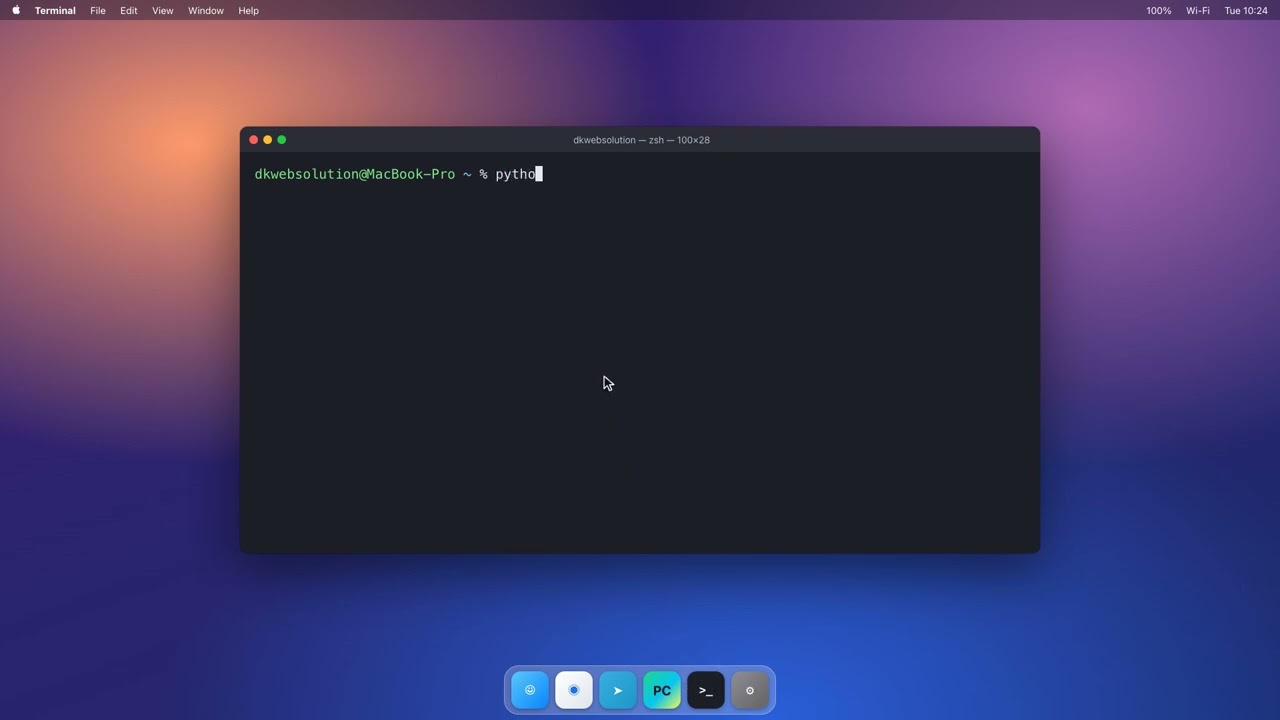Open the View menu
Image resolution: width=1280 pixels, height=720 pixels.
click(x=163, y=10)
